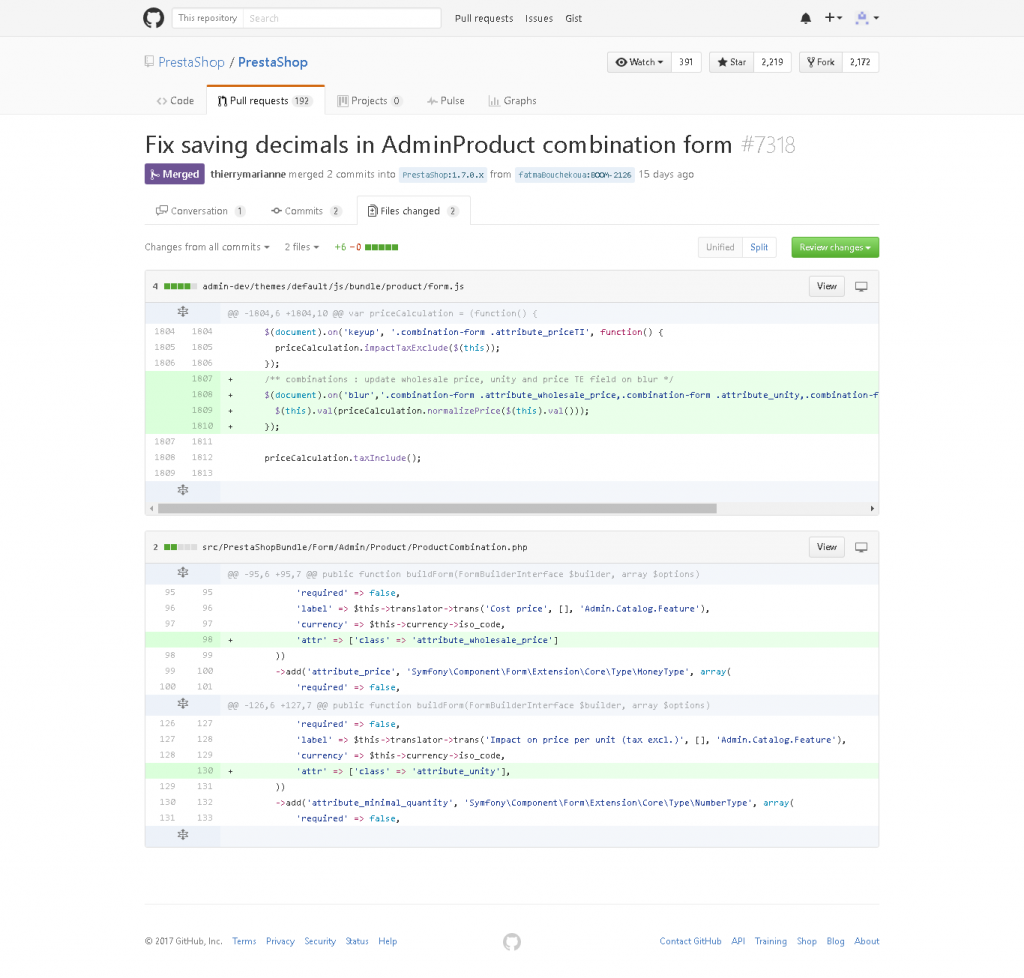Open the Changes from all commits dropdown

207,246
